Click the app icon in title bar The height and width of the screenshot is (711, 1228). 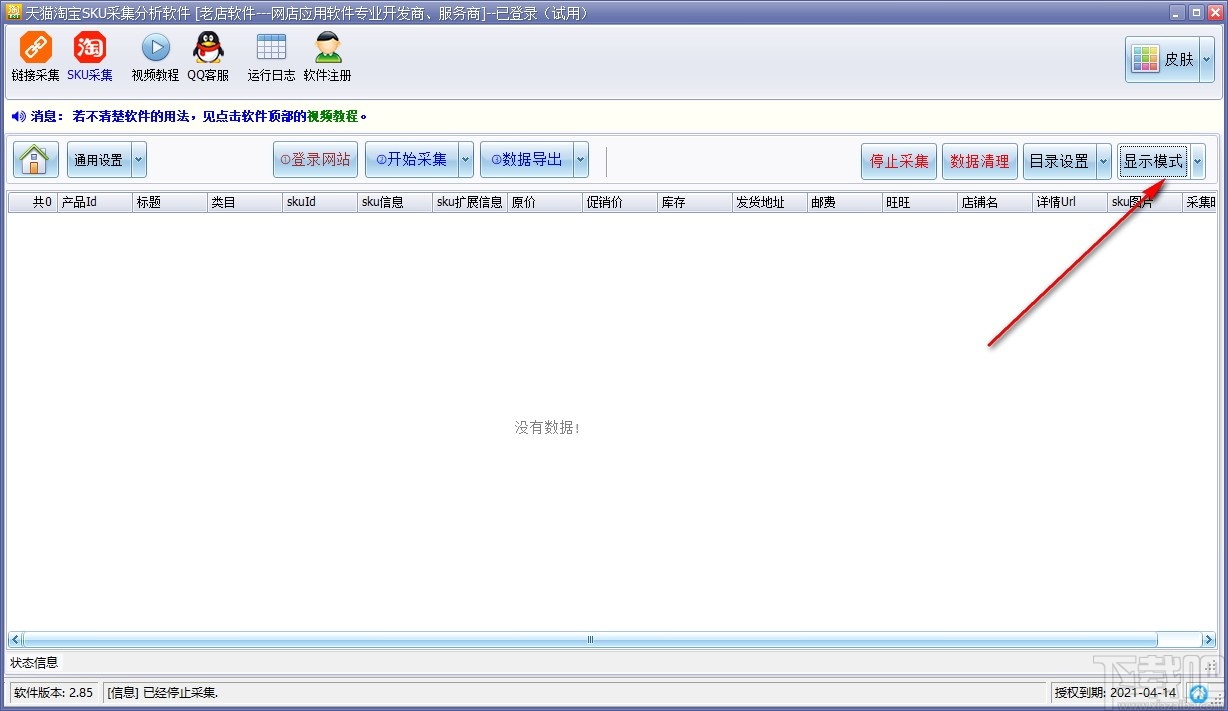pos(13,12)
